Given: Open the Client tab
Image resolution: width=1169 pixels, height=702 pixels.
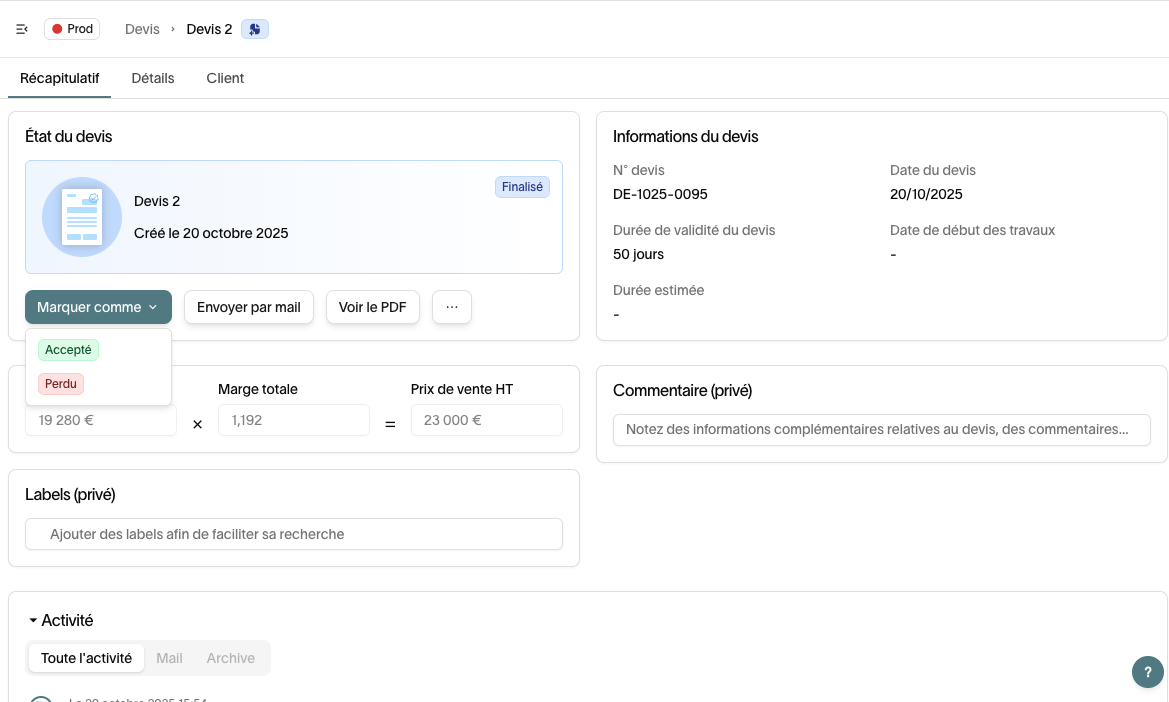Looking at the screenshot, I should [225, 78].
